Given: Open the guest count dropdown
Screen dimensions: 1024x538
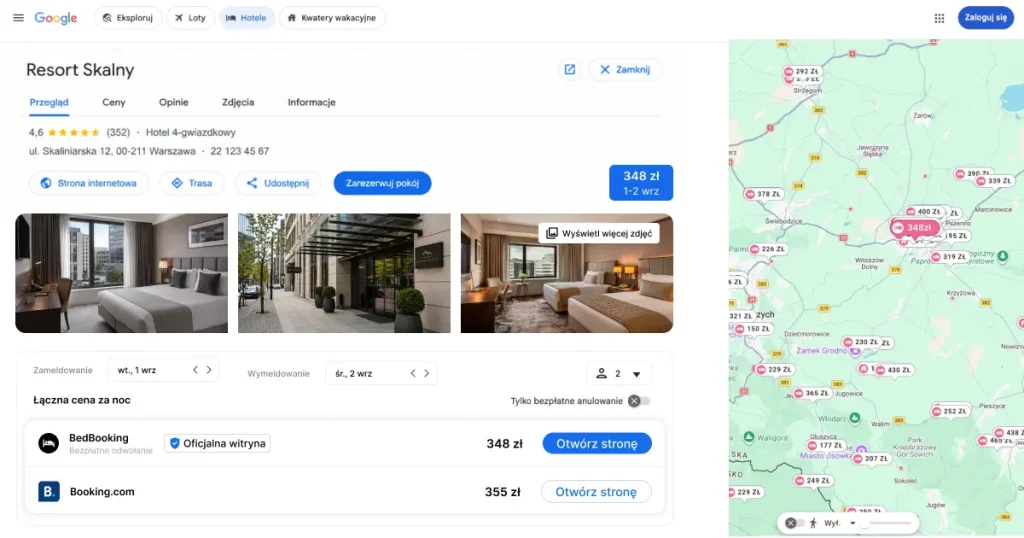Looking at the screenshot, I should click(618, 373).
